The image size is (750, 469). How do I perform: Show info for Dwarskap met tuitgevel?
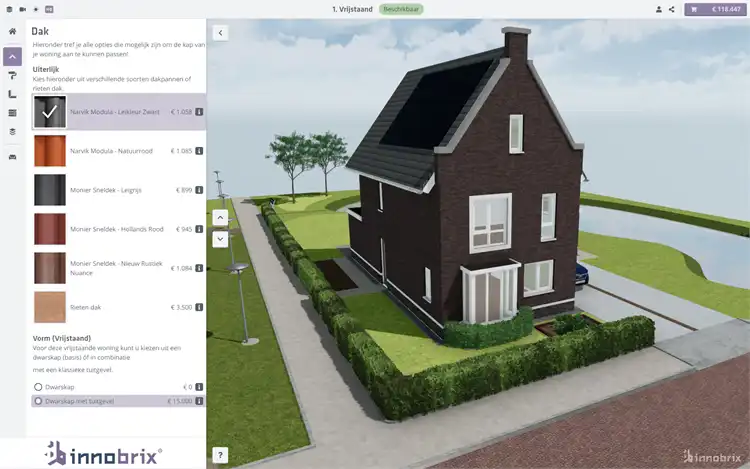(x=199, y=401)
